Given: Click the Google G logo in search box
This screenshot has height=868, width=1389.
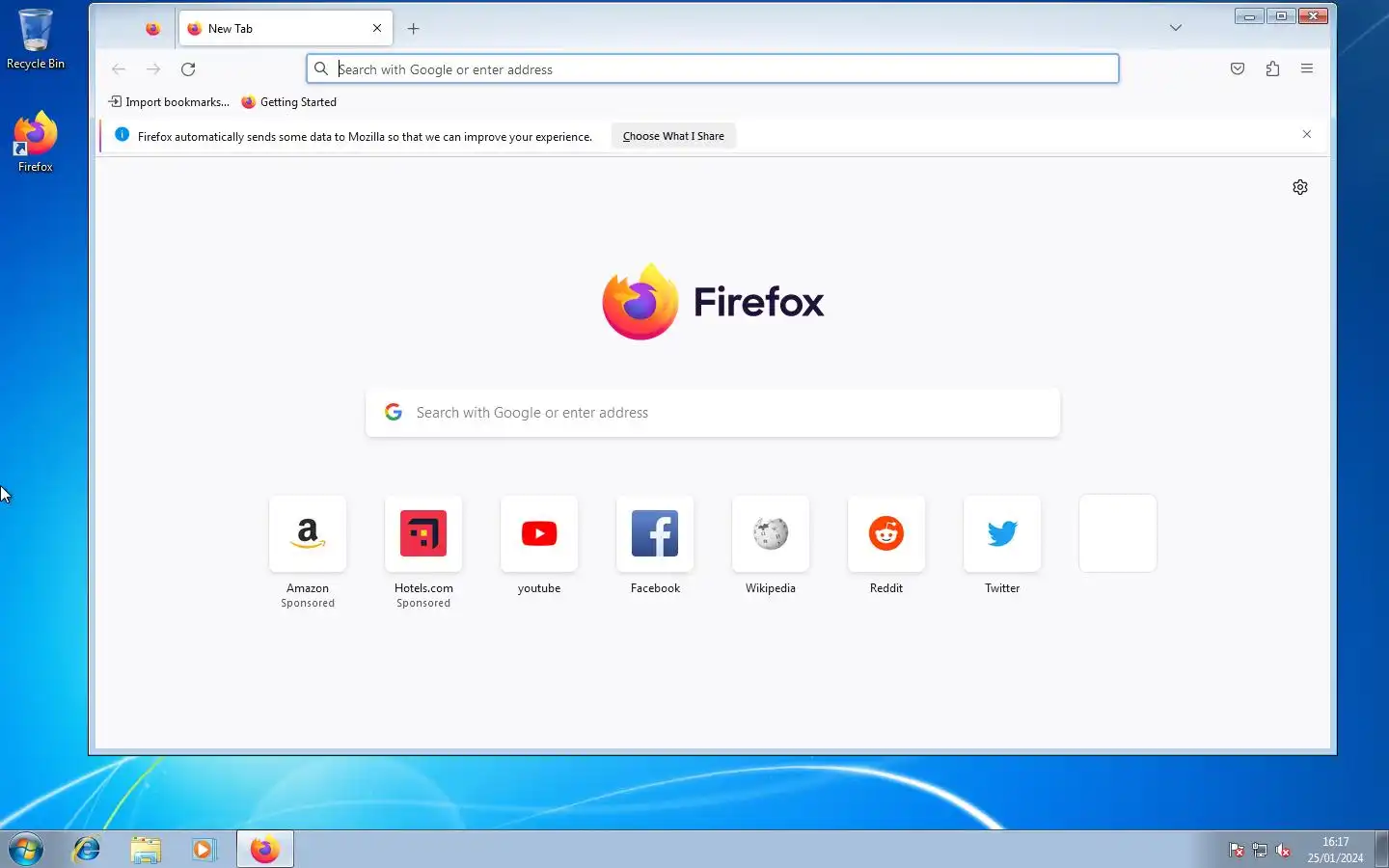Looking at the screenshot, I should pos(394,412).
